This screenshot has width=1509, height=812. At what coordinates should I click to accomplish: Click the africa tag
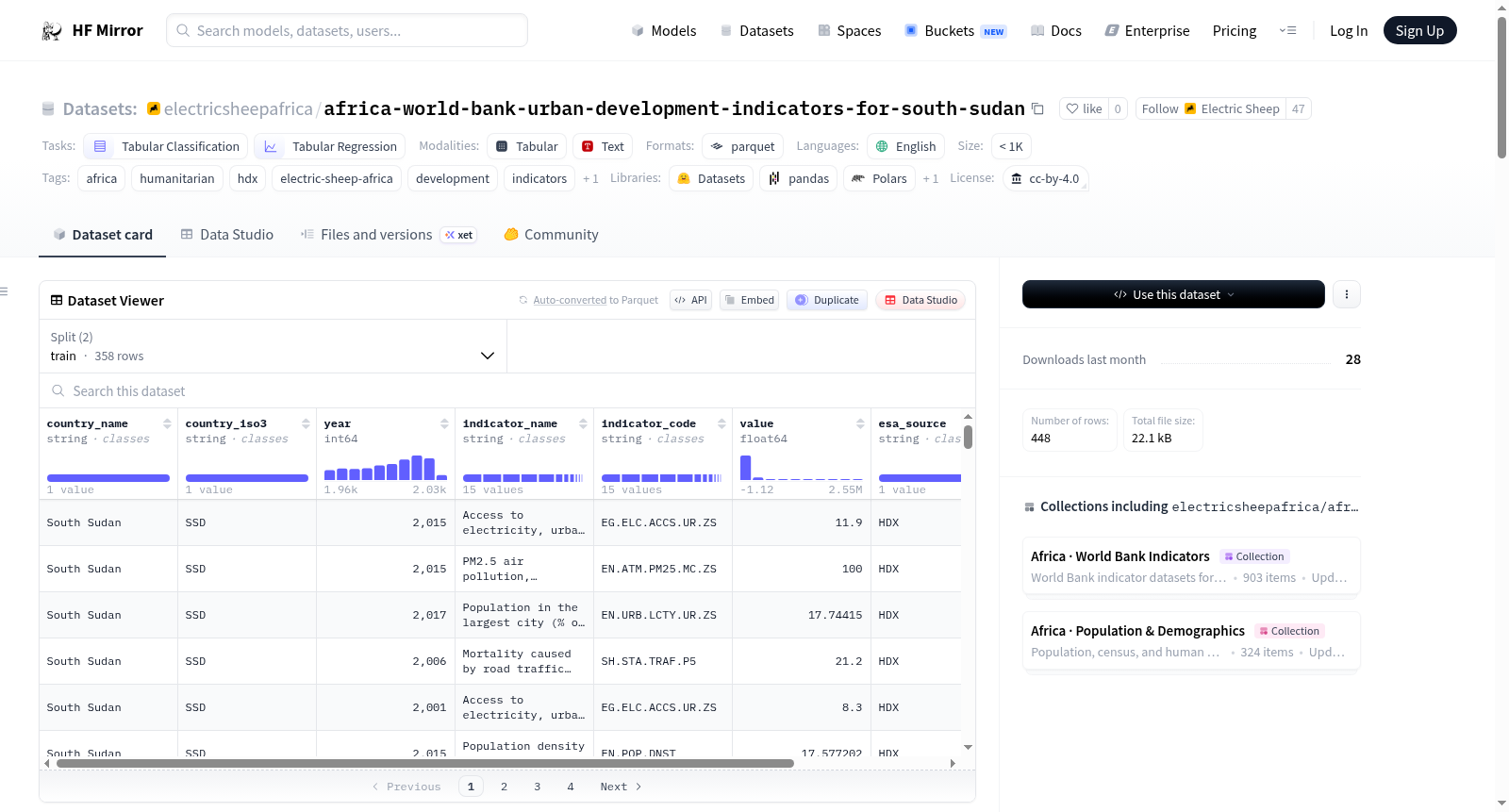coord(102,178)
